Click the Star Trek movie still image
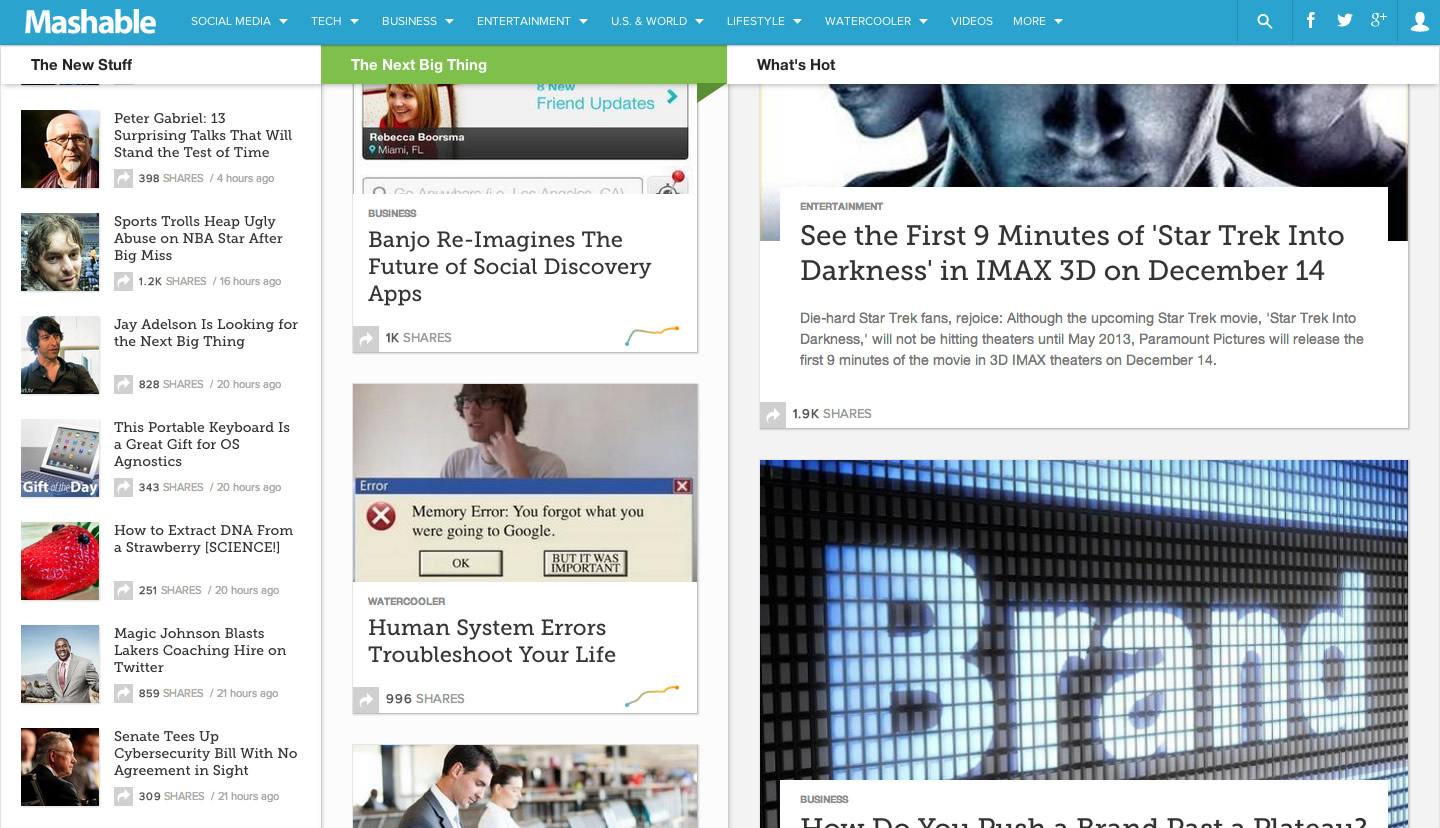 coord(1084,135)
